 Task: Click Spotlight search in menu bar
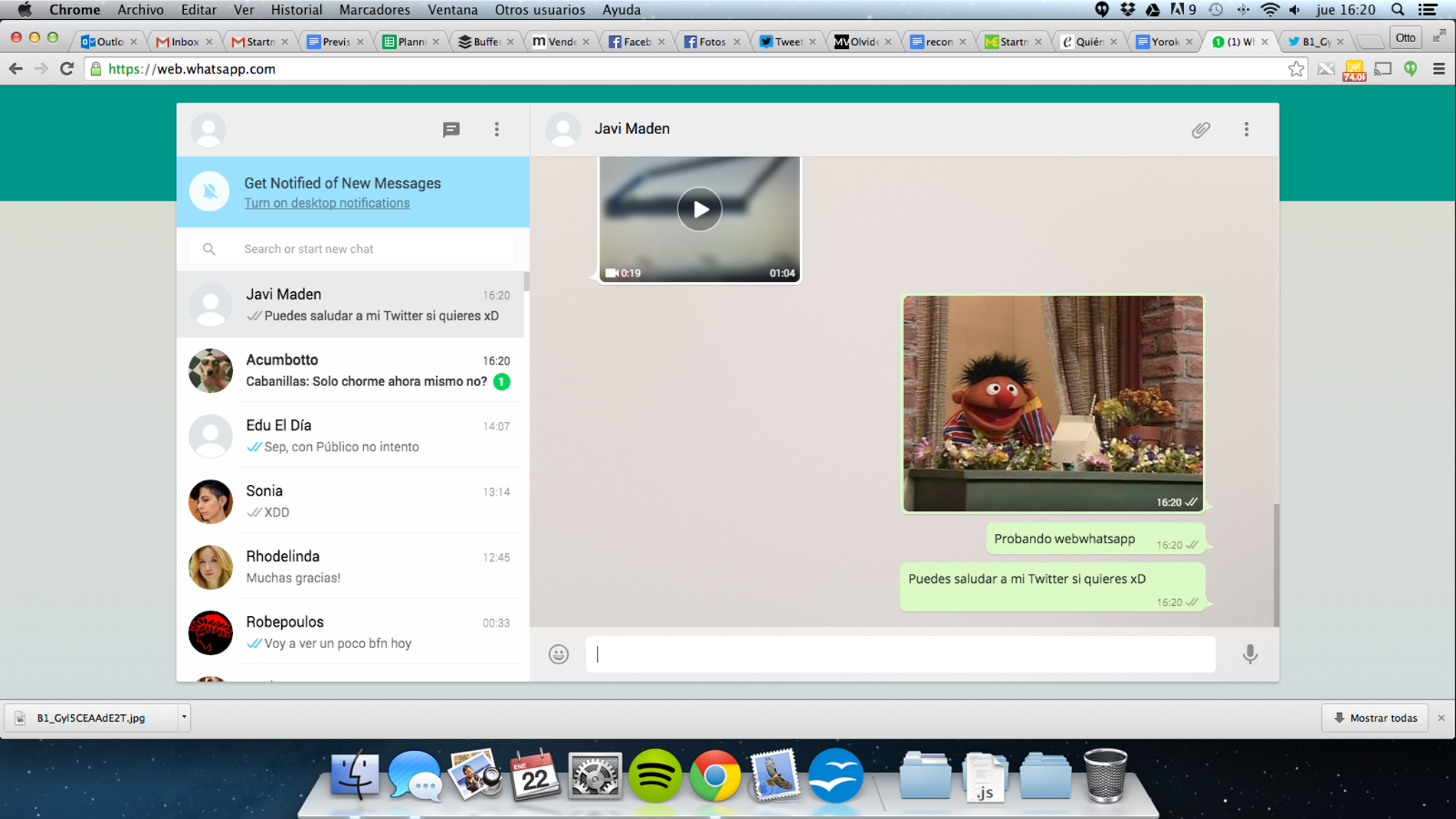coord(1398,10)
